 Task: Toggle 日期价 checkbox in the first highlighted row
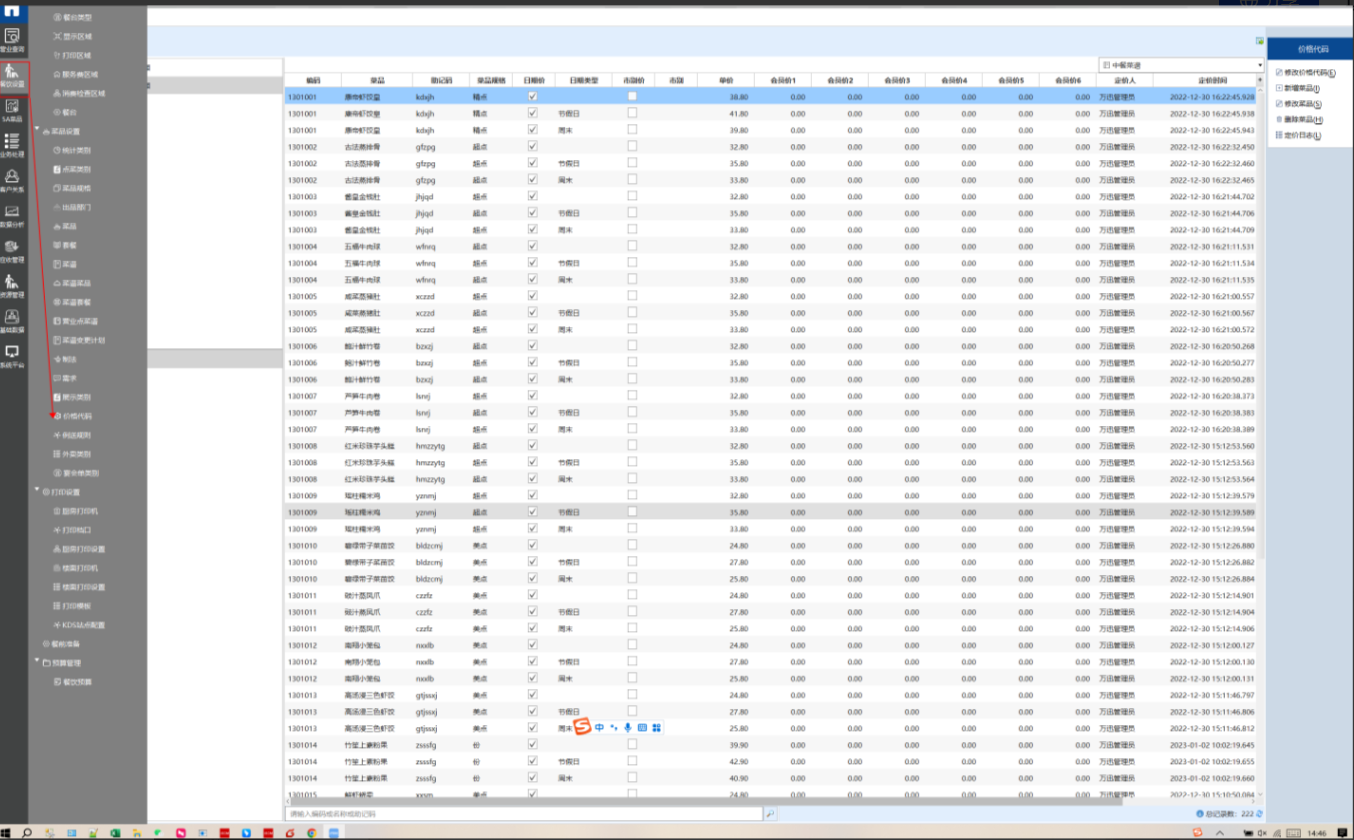coord(532,97)
